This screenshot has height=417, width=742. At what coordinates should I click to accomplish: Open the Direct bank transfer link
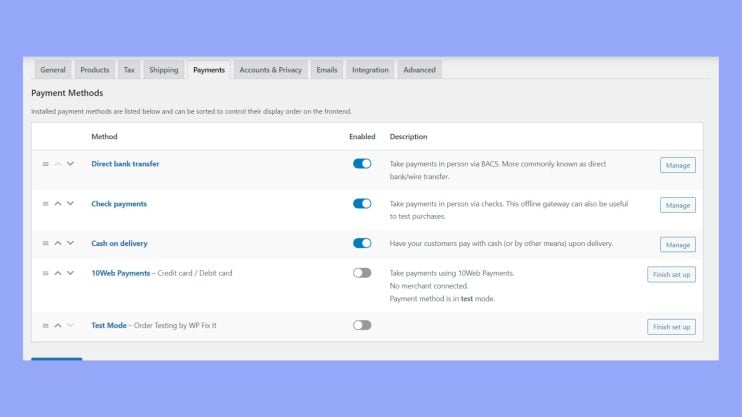pos(125,164)
